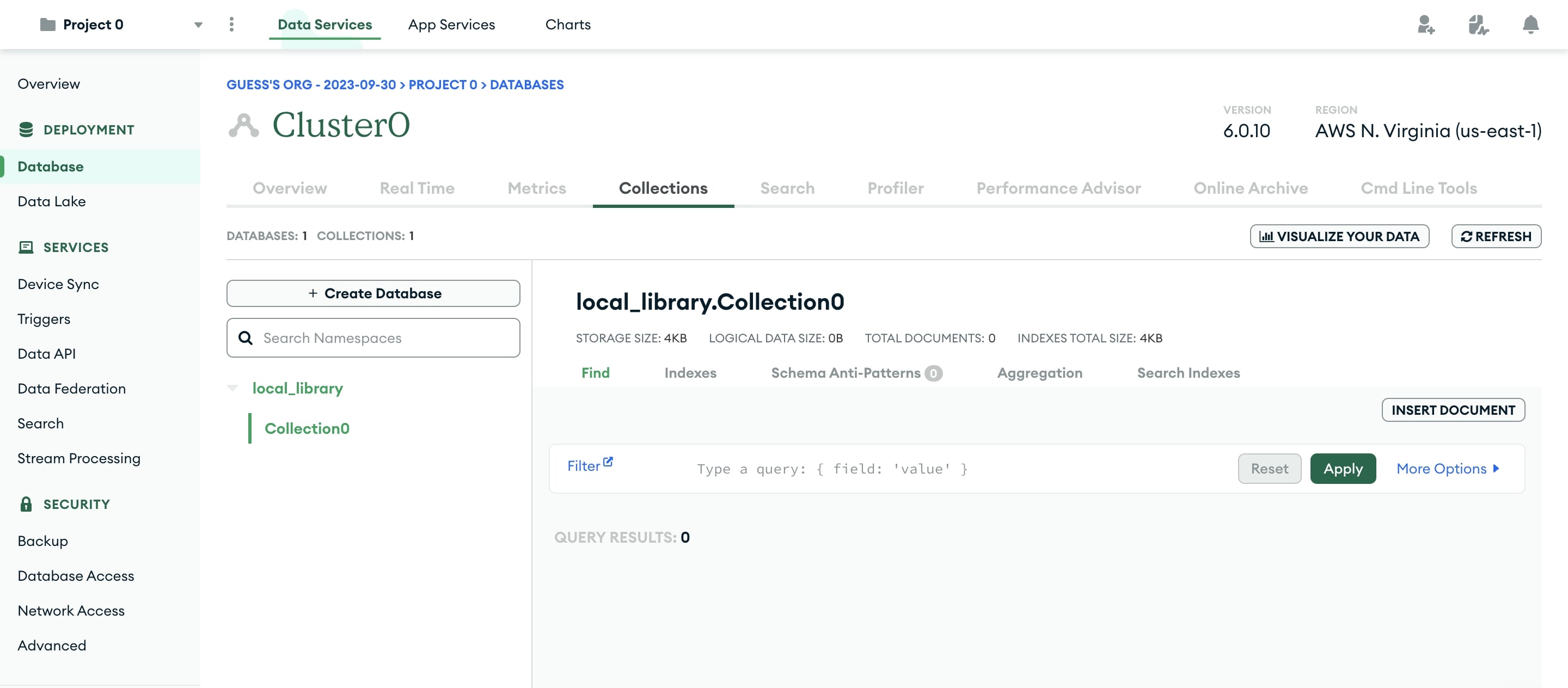Click the Refresh button

coord(1496,236)
